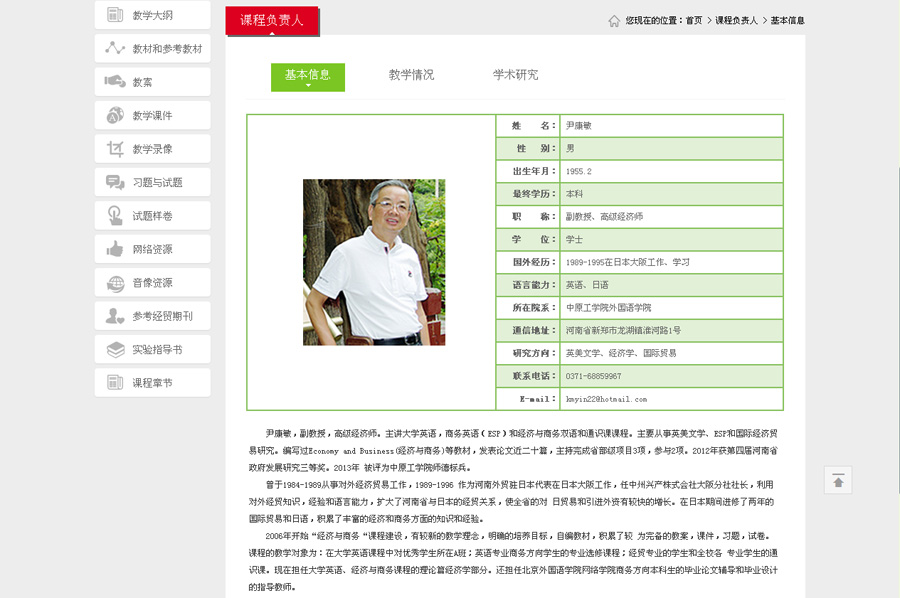Click 课程负责人 breadcrumb link
This screenshot has width=900, height=598.
736,21
